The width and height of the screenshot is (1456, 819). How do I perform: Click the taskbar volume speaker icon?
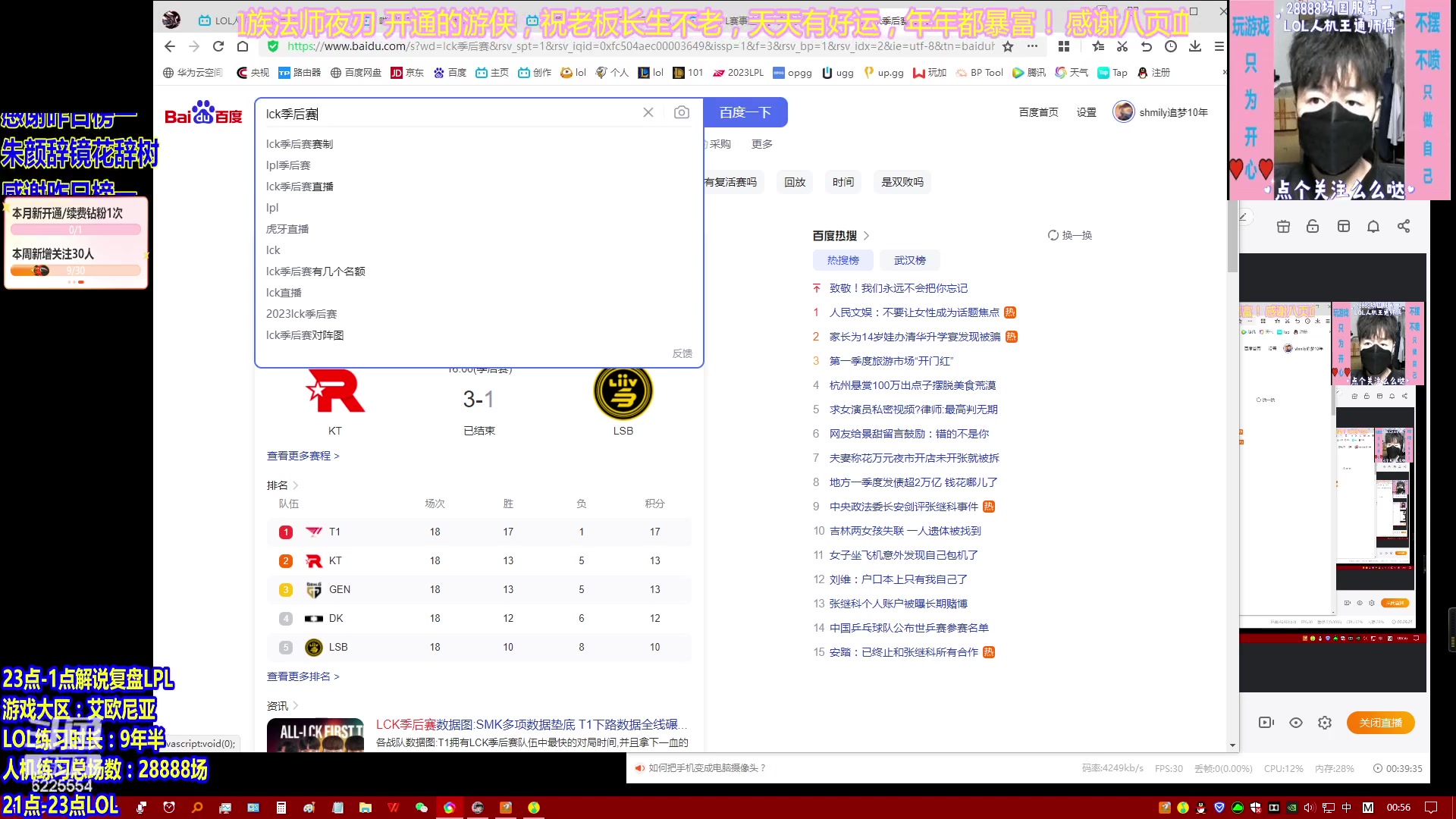click(1310, 808)
